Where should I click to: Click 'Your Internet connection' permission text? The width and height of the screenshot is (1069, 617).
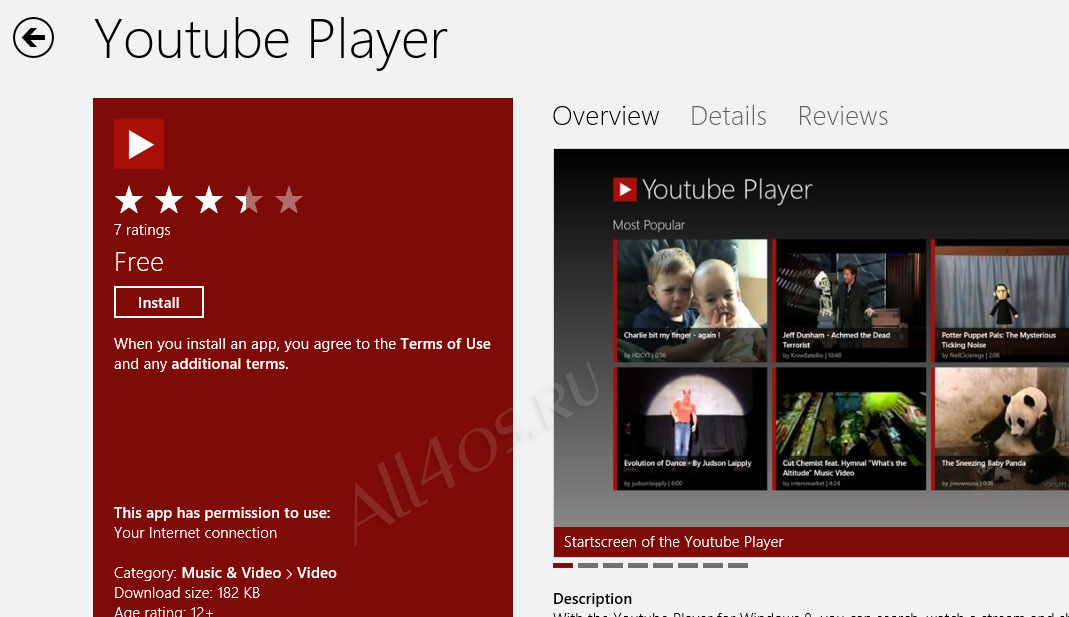coord(195,533)
